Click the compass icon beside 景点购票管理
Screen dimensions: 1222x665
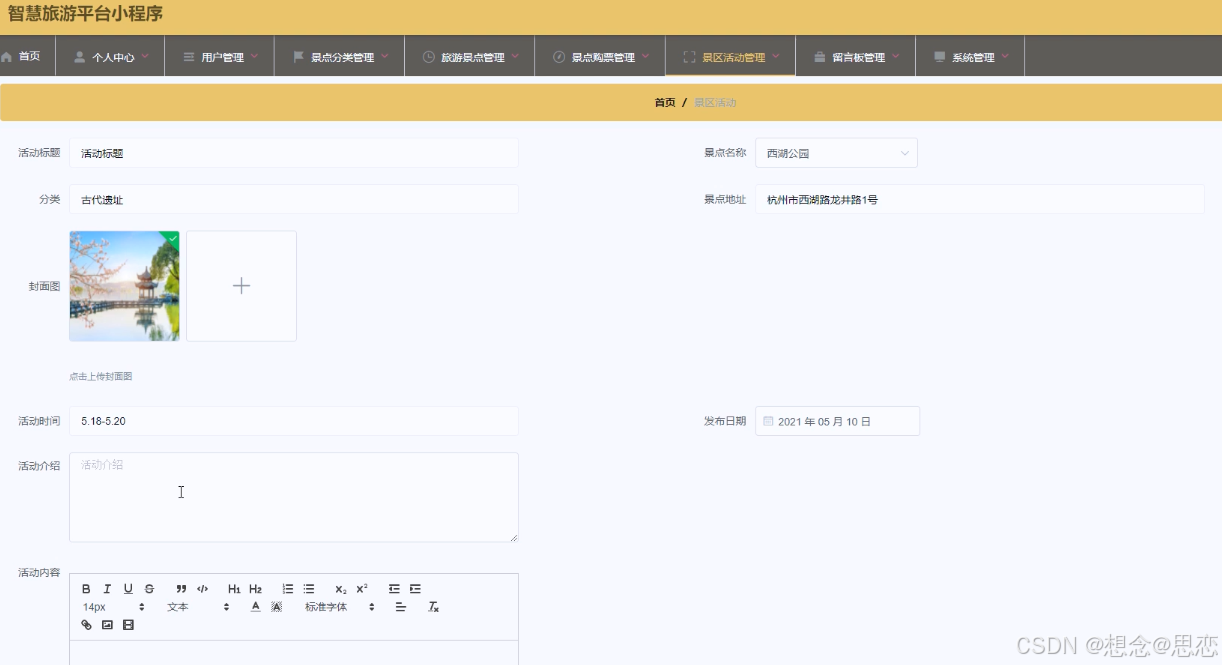(559, 57)
